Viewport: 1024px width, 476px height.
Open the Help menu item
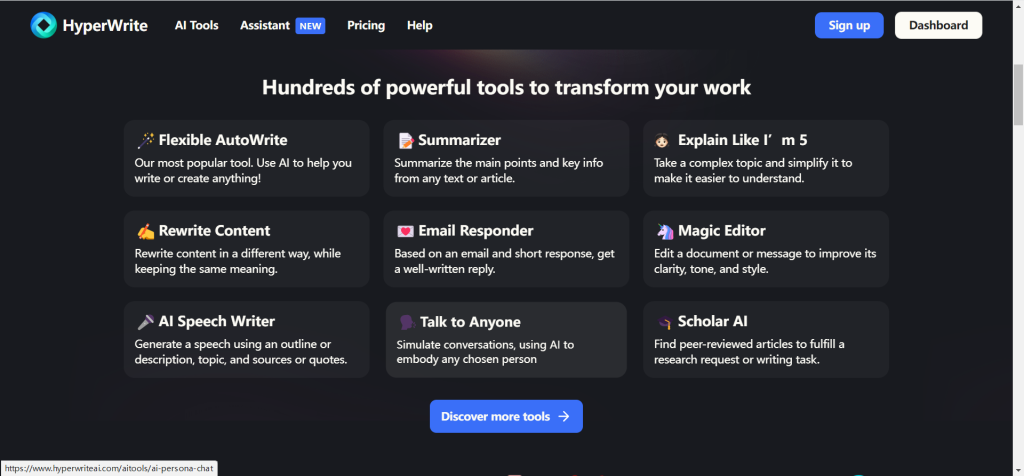click(x=419, y=25)
